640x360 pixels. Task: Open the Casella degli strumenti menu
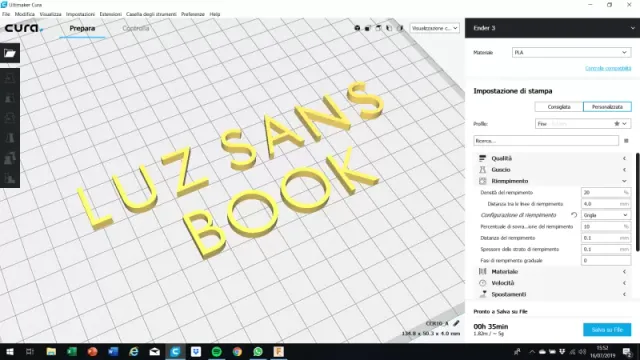(151, 14)
